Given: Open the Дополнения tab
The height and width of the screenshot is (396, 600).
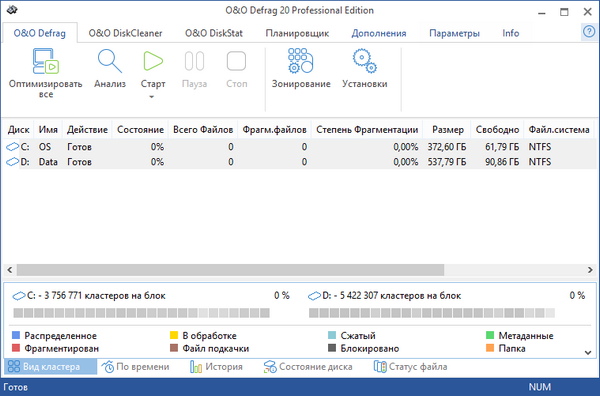Looking at the screenshot, I should point(379,33).
